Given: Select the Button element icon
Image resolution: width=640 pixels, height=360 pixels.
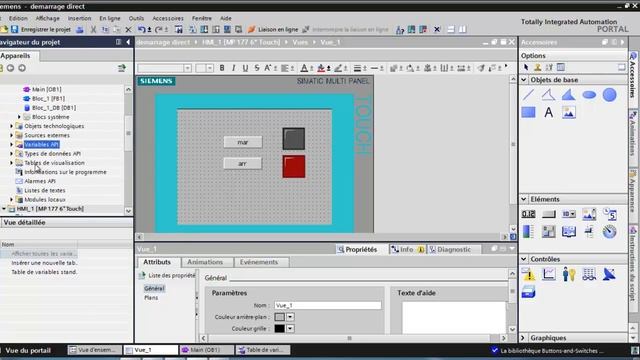Looking at the screenshot, I should click(549, 214).
